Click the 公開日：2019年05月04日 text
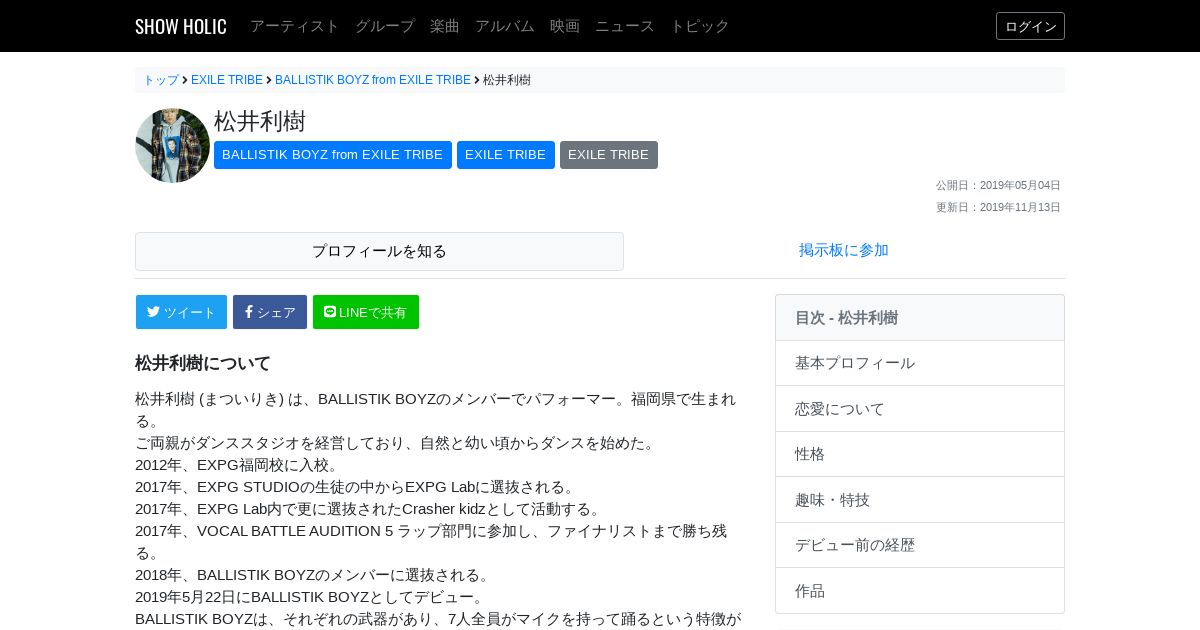 (x=998, y=185)
